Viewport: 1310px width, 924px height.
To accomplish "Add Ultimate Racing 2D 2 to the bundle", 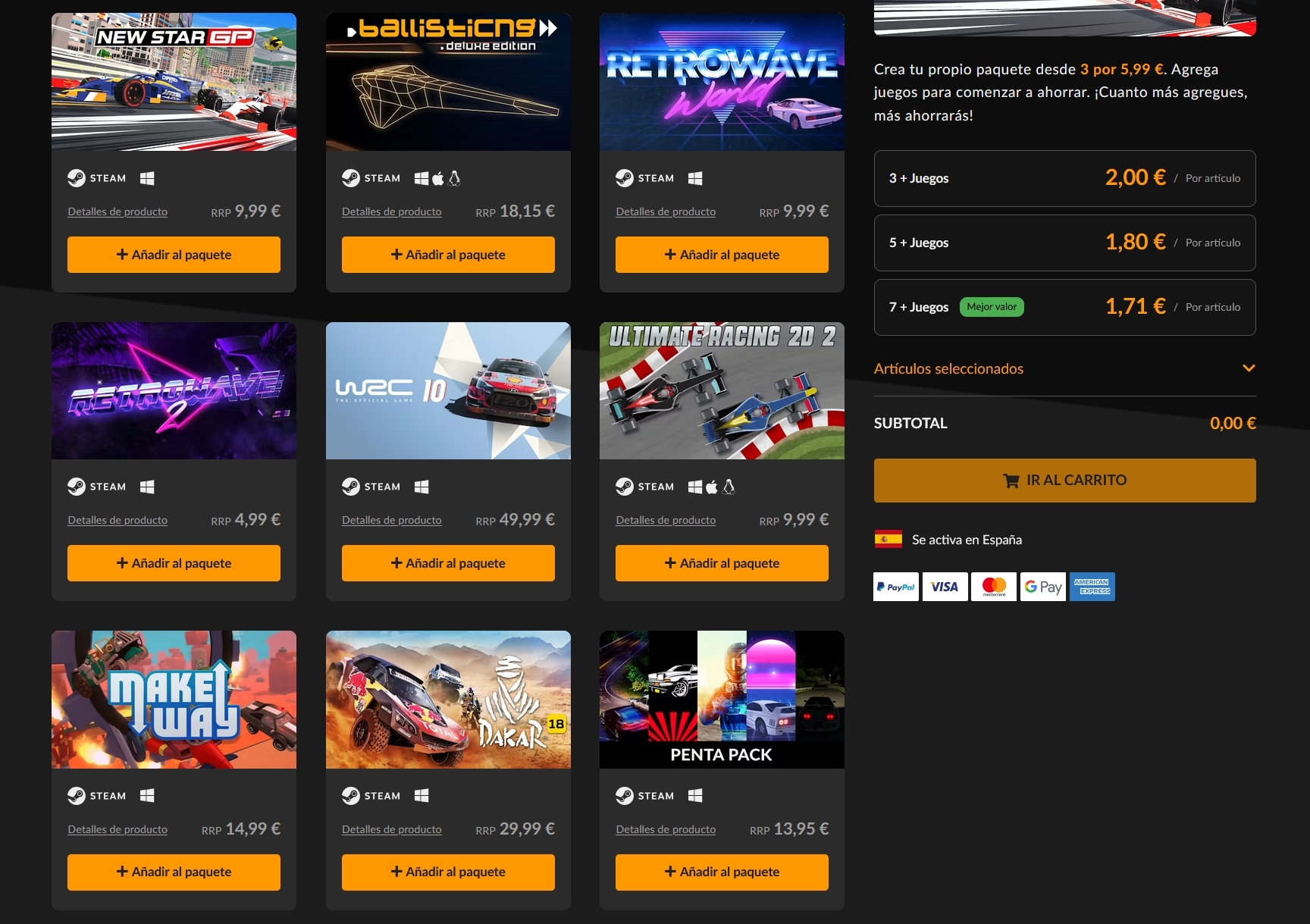I will point(722,563).
